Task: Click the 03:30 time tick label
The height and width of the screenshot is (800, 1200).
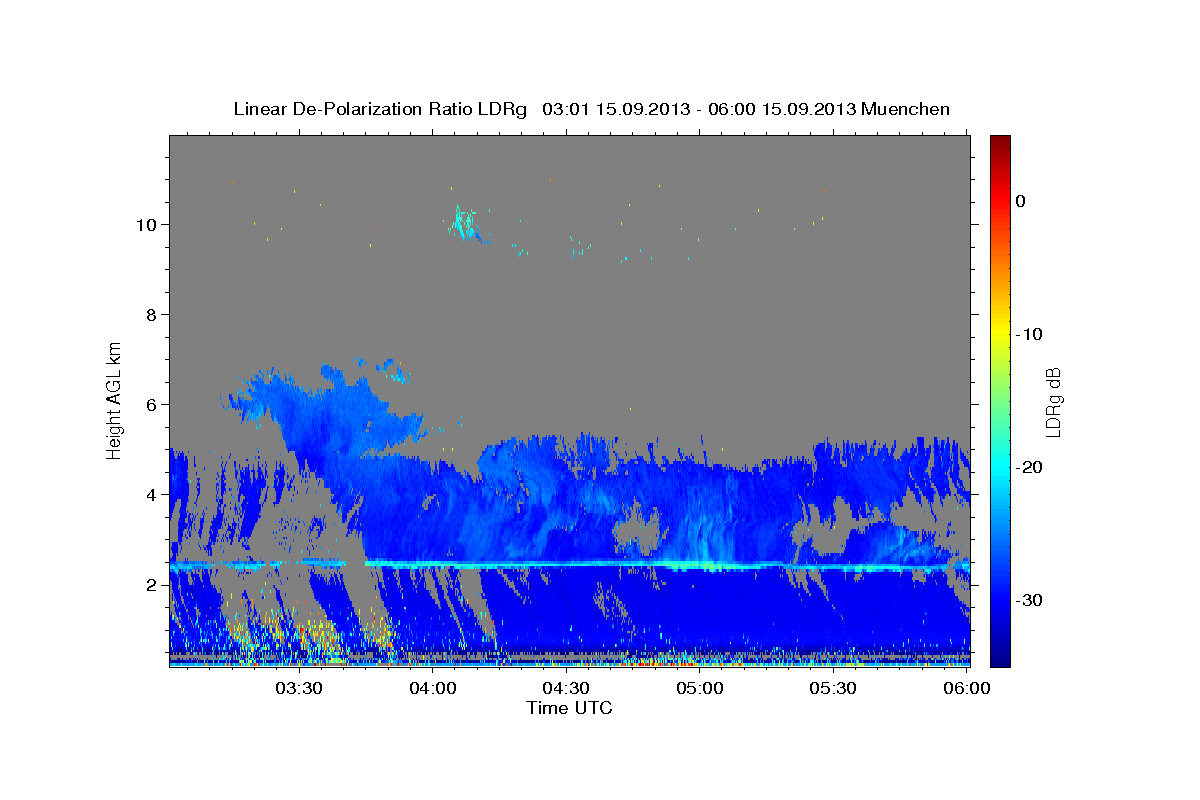Action: [x=298, y=689]
